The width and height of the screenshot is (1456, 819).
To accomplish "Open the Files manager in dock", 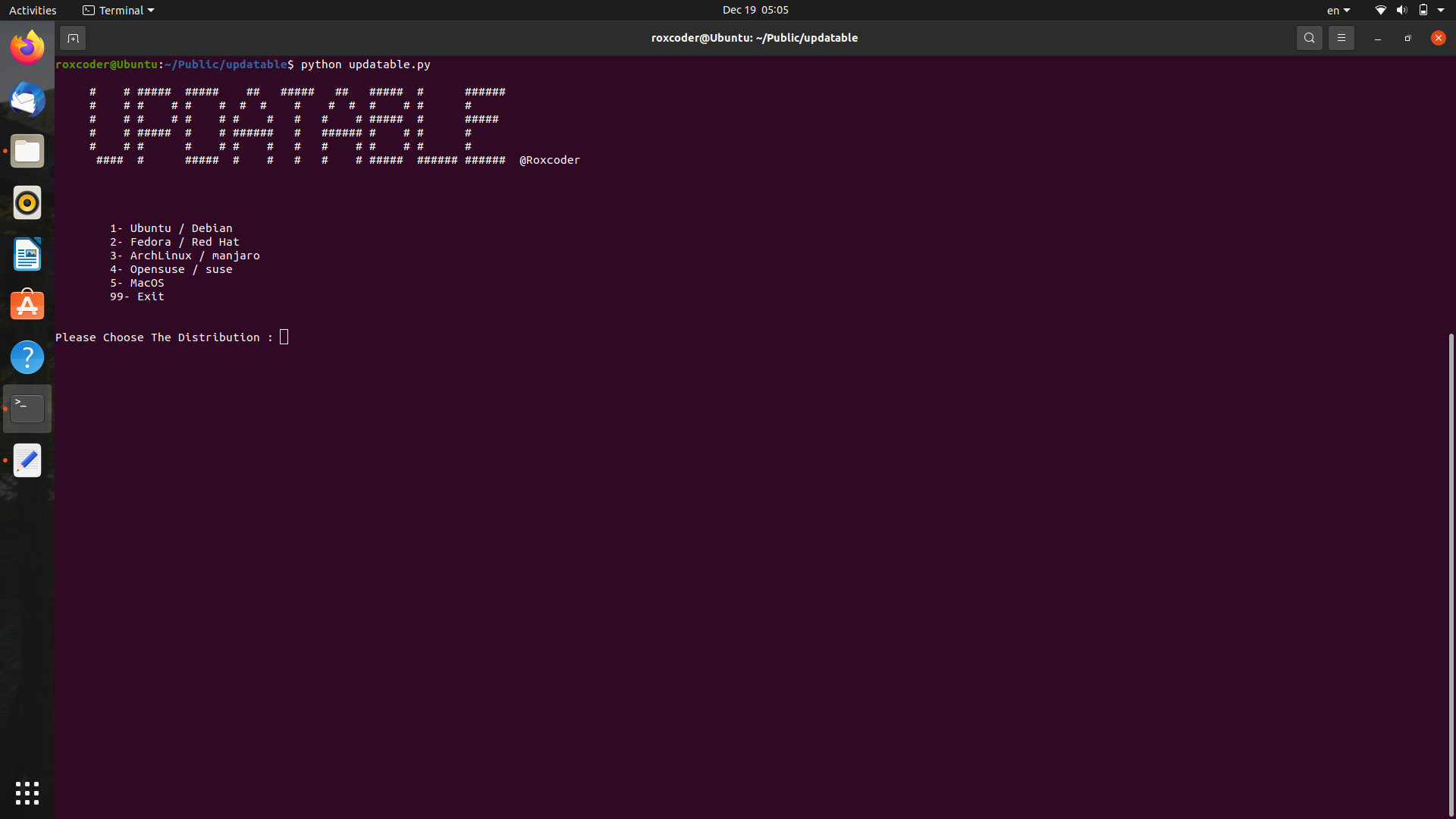I will tap(27, 152).
